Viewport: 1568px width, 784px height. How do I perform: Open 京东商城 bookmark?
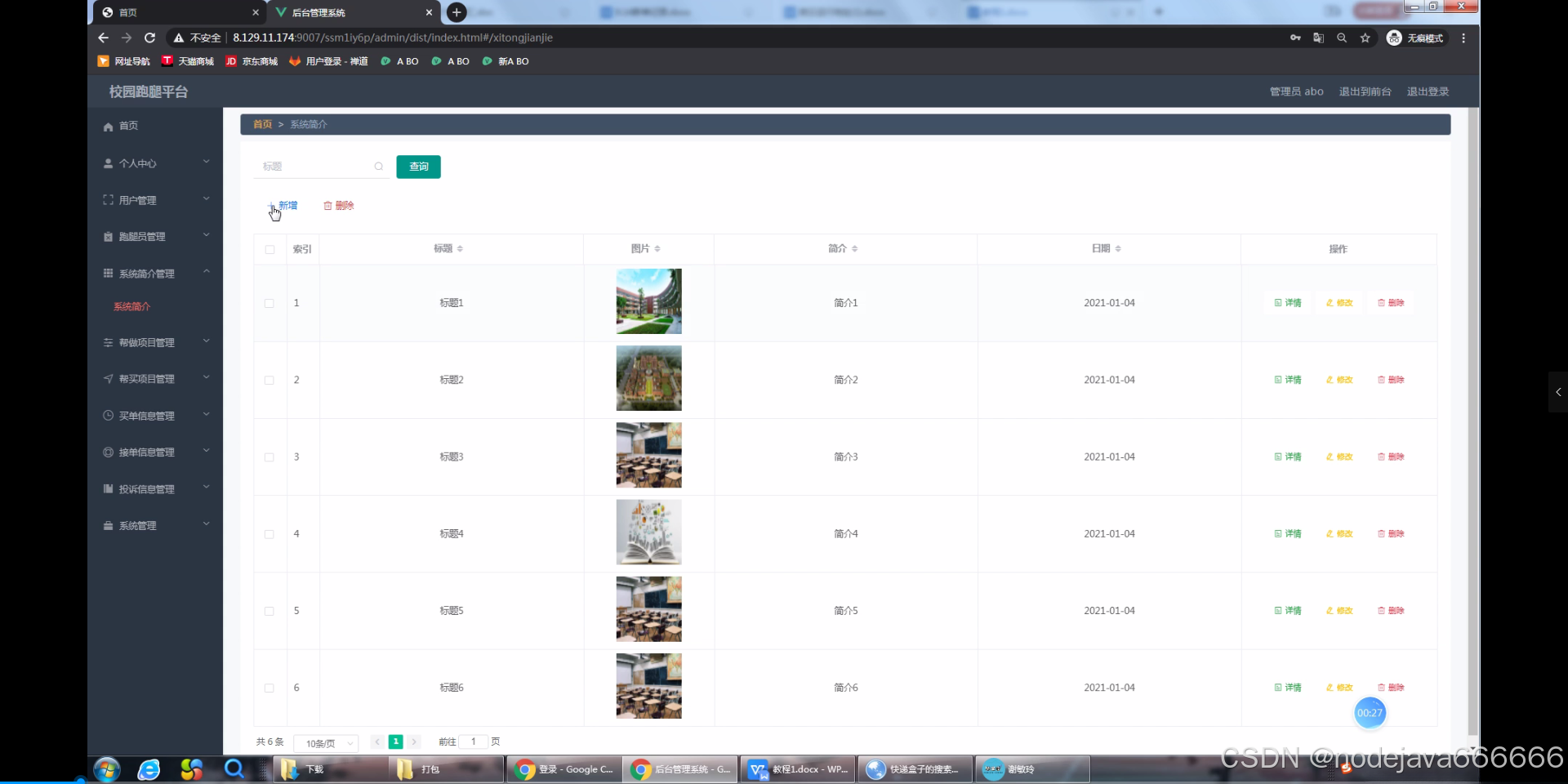(252, 61)
